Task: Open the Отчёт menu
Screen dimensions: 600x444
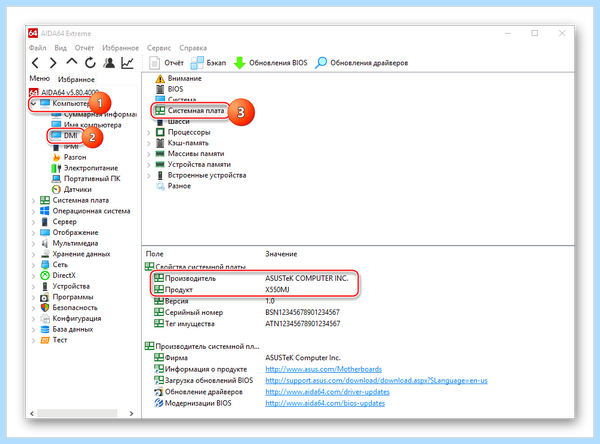Action: pos(84,48)
